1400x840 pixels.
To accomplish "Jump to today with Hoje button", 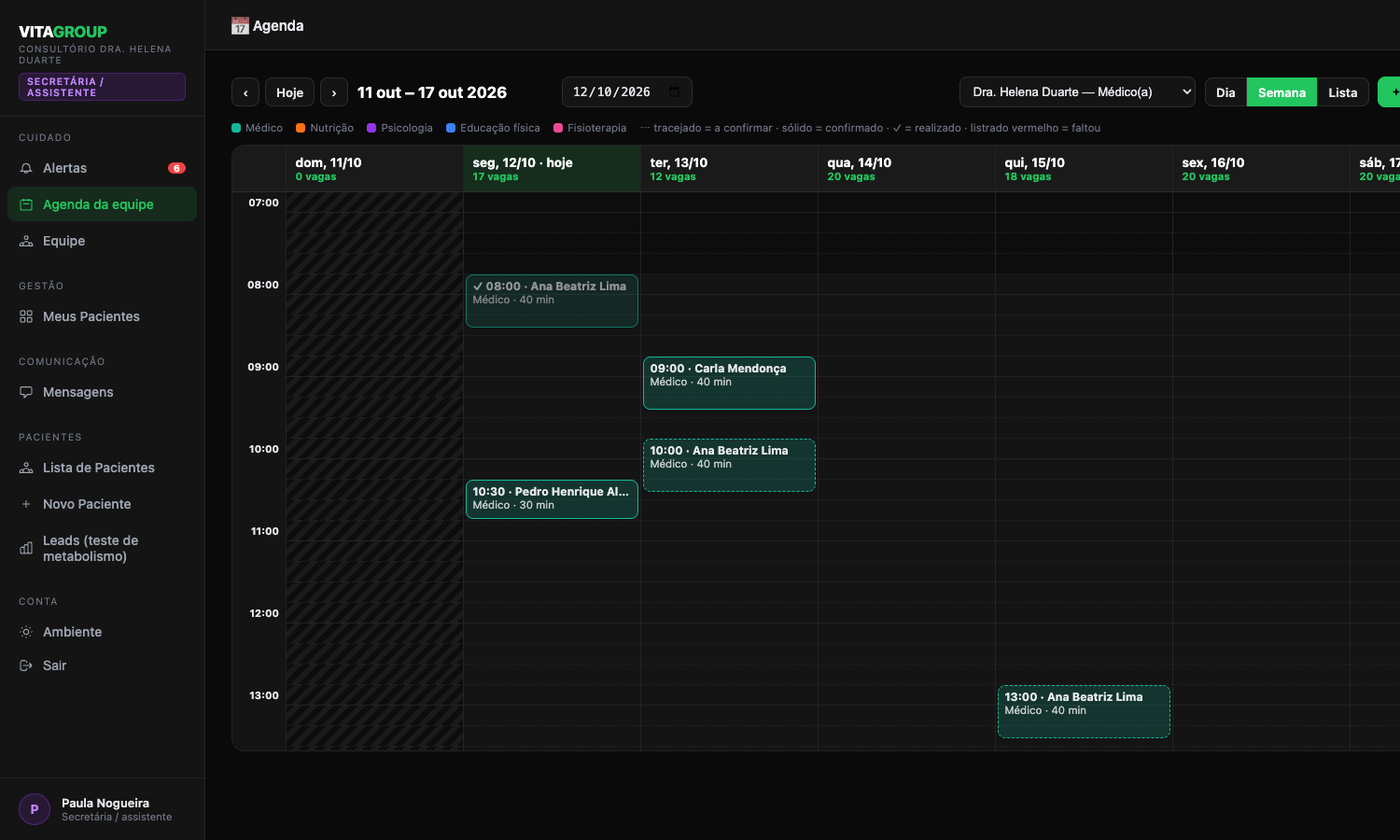I will 289,92.
